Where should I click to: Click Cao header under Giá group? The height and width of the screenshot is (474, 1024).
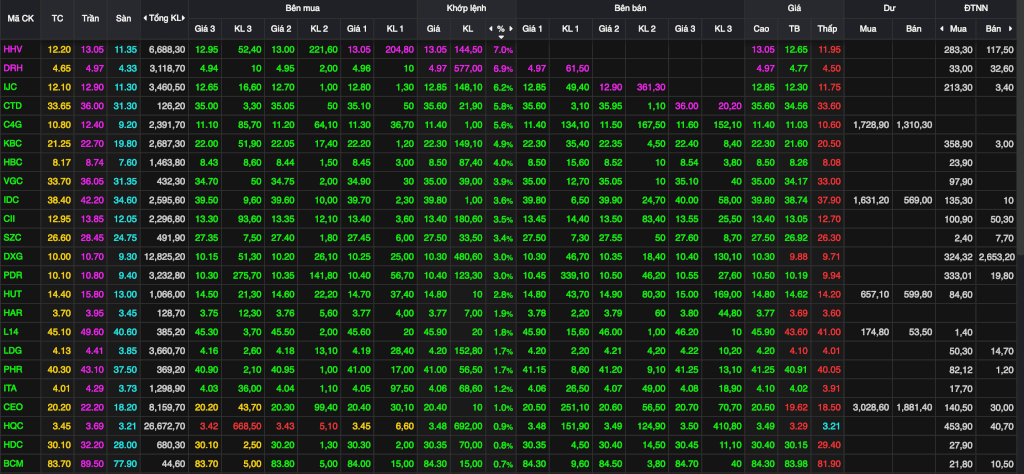[761, 29]
